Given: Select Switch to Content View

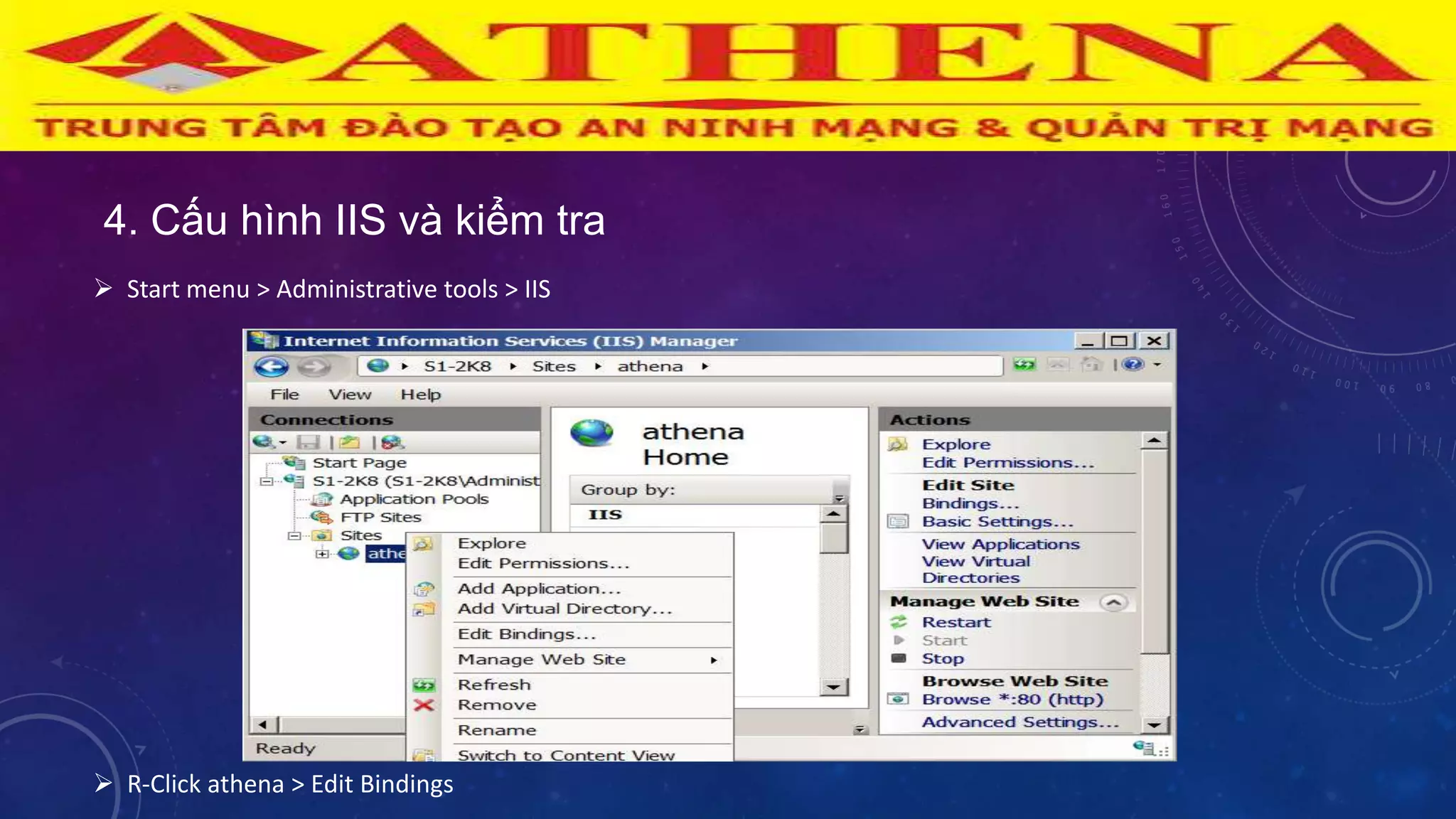Looking at the screenshot, I should coord(566,754).
